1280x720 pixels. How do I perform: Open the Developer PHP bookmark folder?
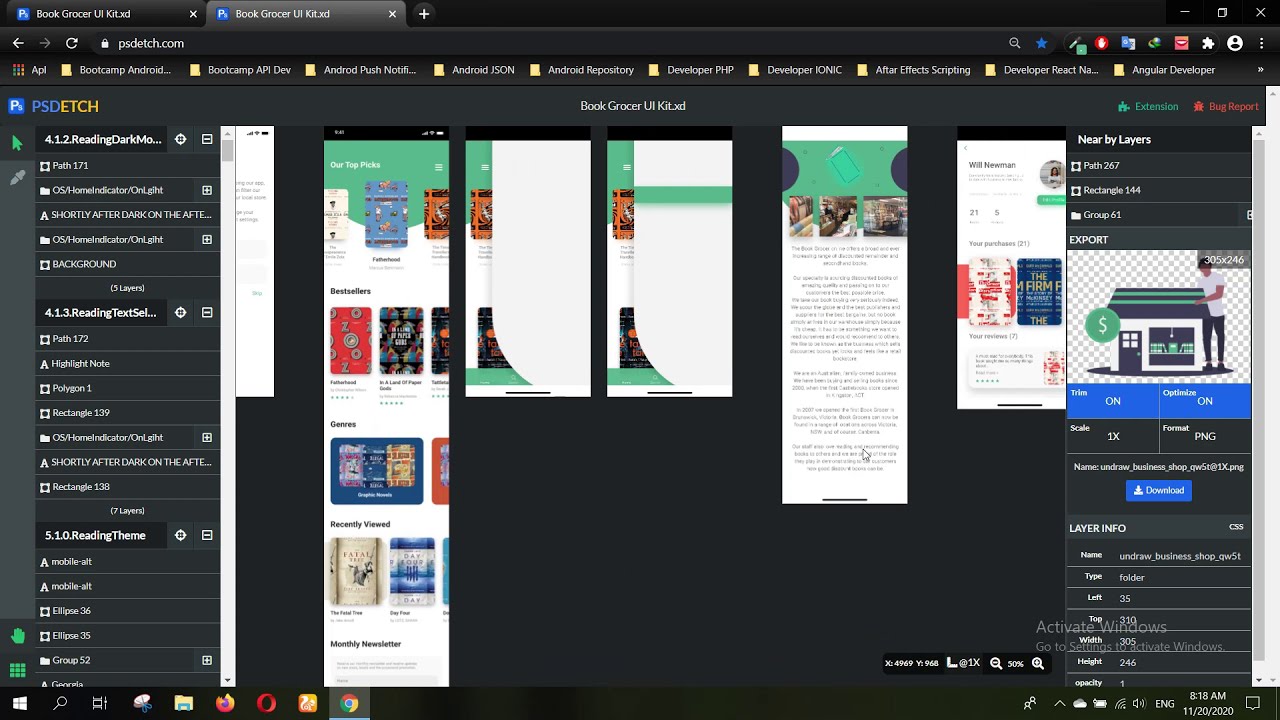coord(691,70)
